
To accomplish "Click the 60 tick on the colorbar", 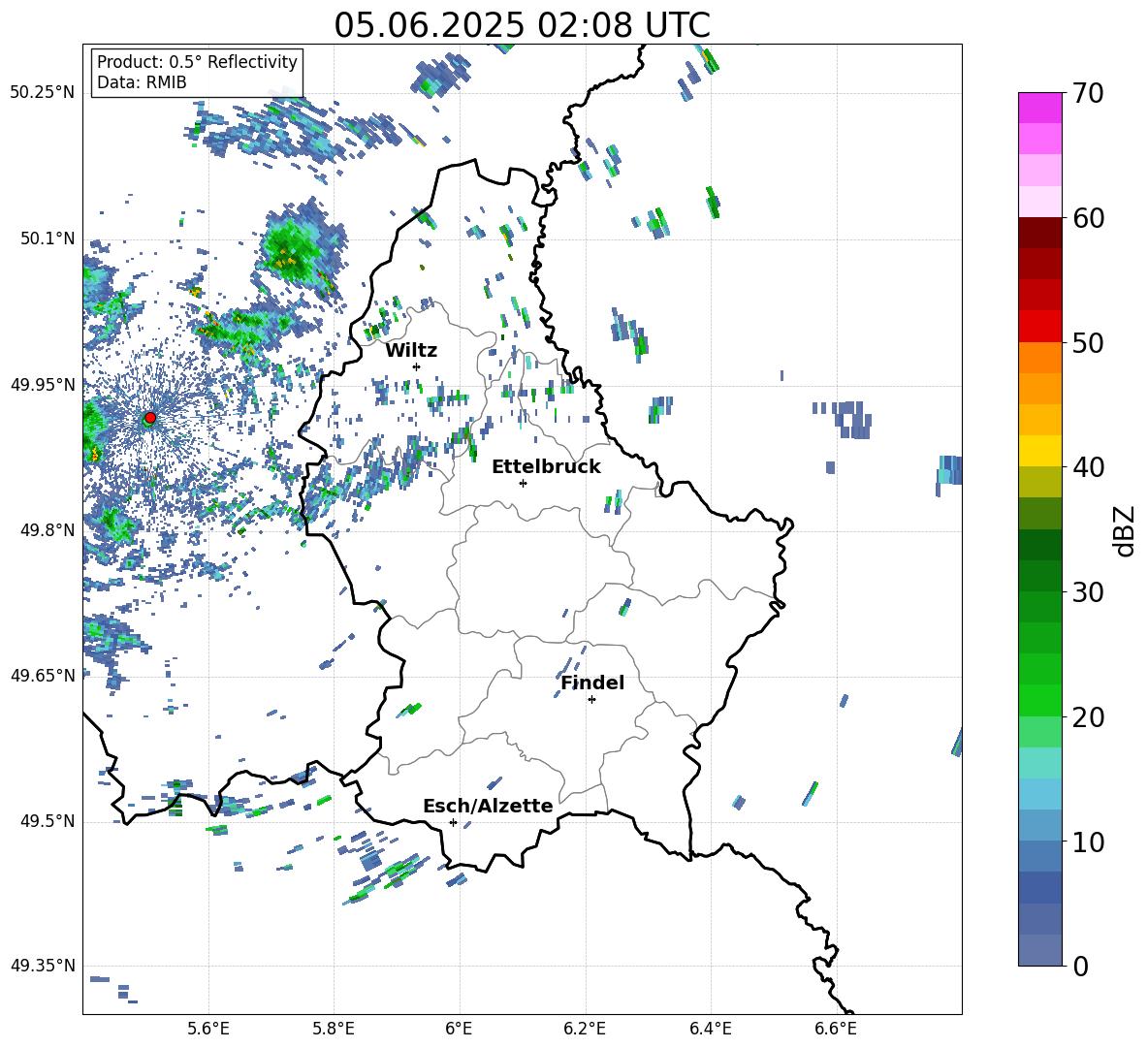I will pos(1088,218).
